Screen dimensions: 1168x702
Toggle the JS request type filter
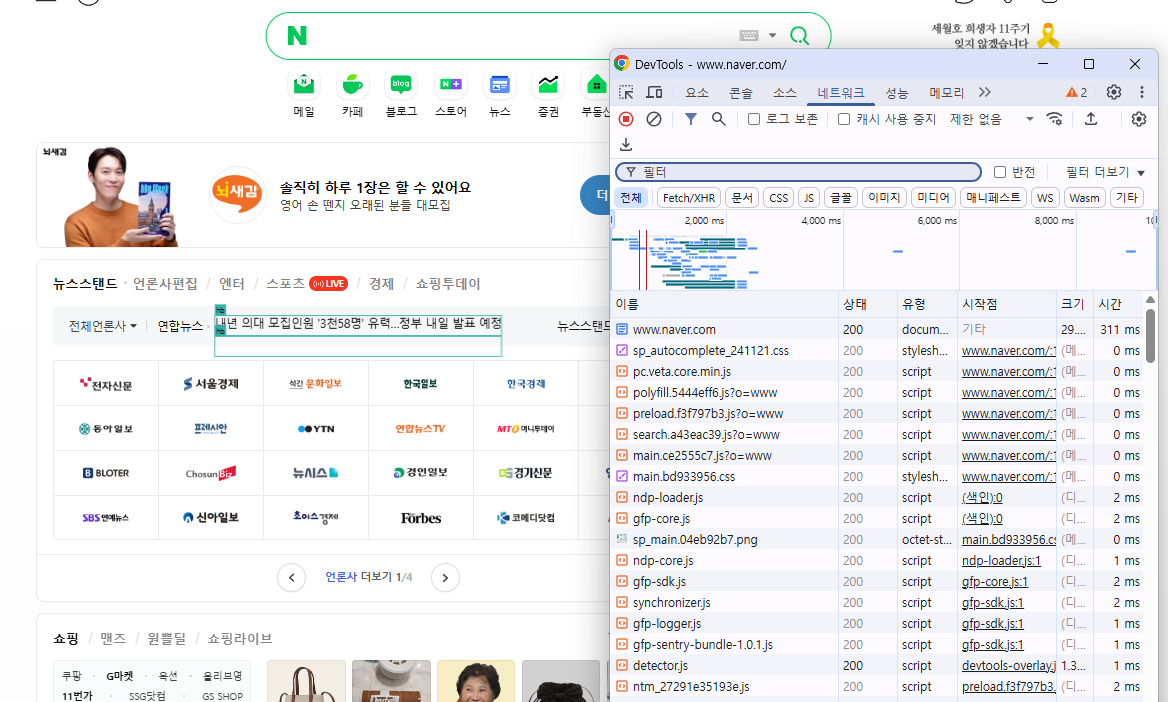click(x=809, y=197)
